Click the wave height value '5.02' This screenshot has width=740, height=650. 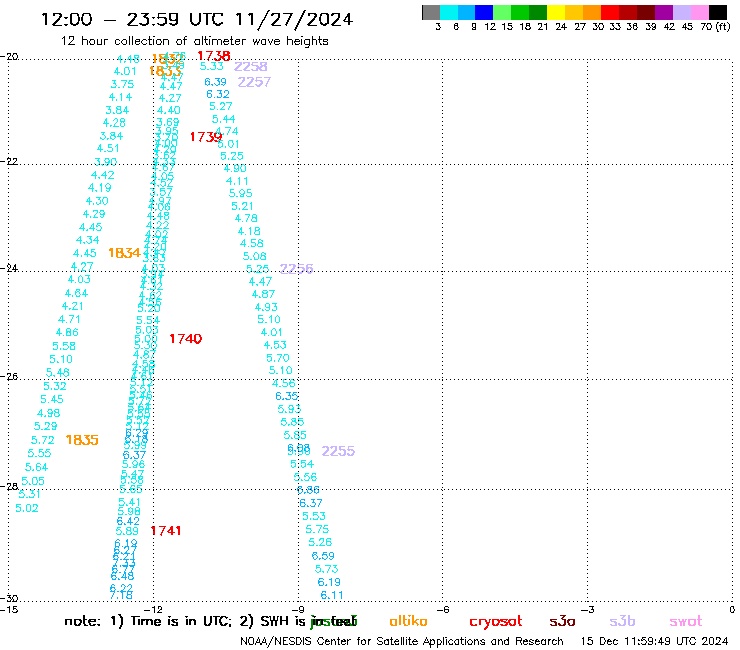click(27, 508)
